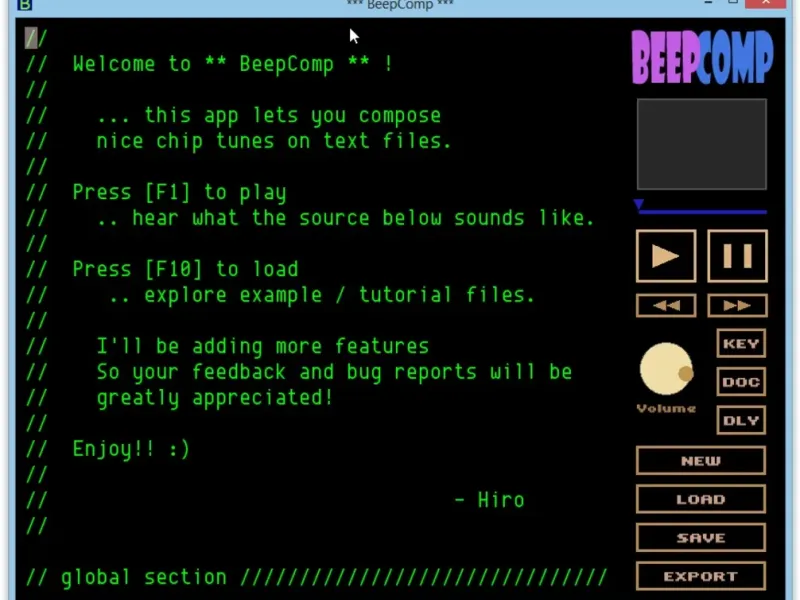Fast forward with the double-right arrows
Image resolution: width=800 pixels, height=600 pixels.
(737, 306)
